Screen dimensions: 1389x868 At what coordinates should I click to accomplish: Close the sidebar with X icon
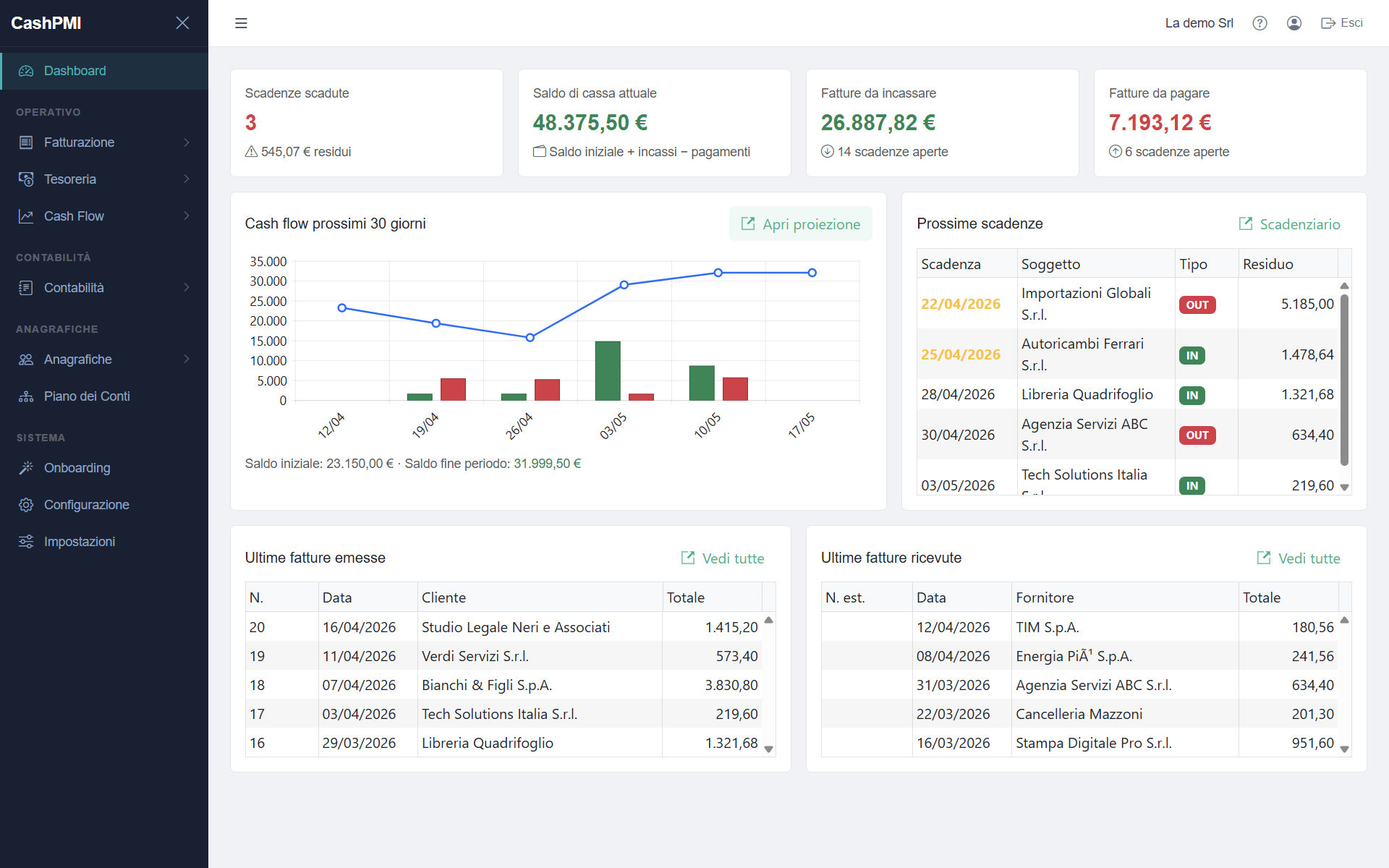tap(182, 23)
